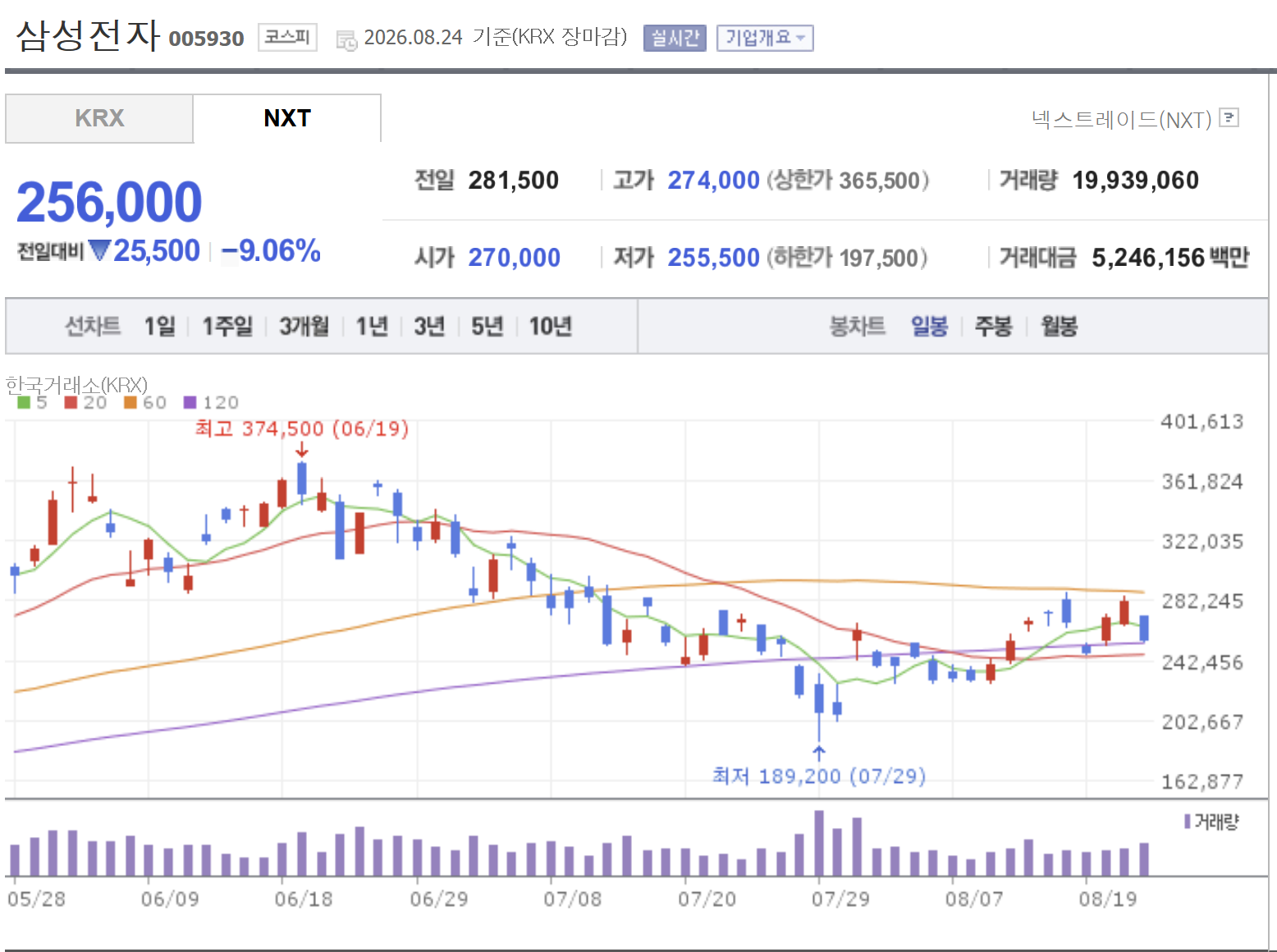Click the 상한가 365,500 text

pos(848,180)
